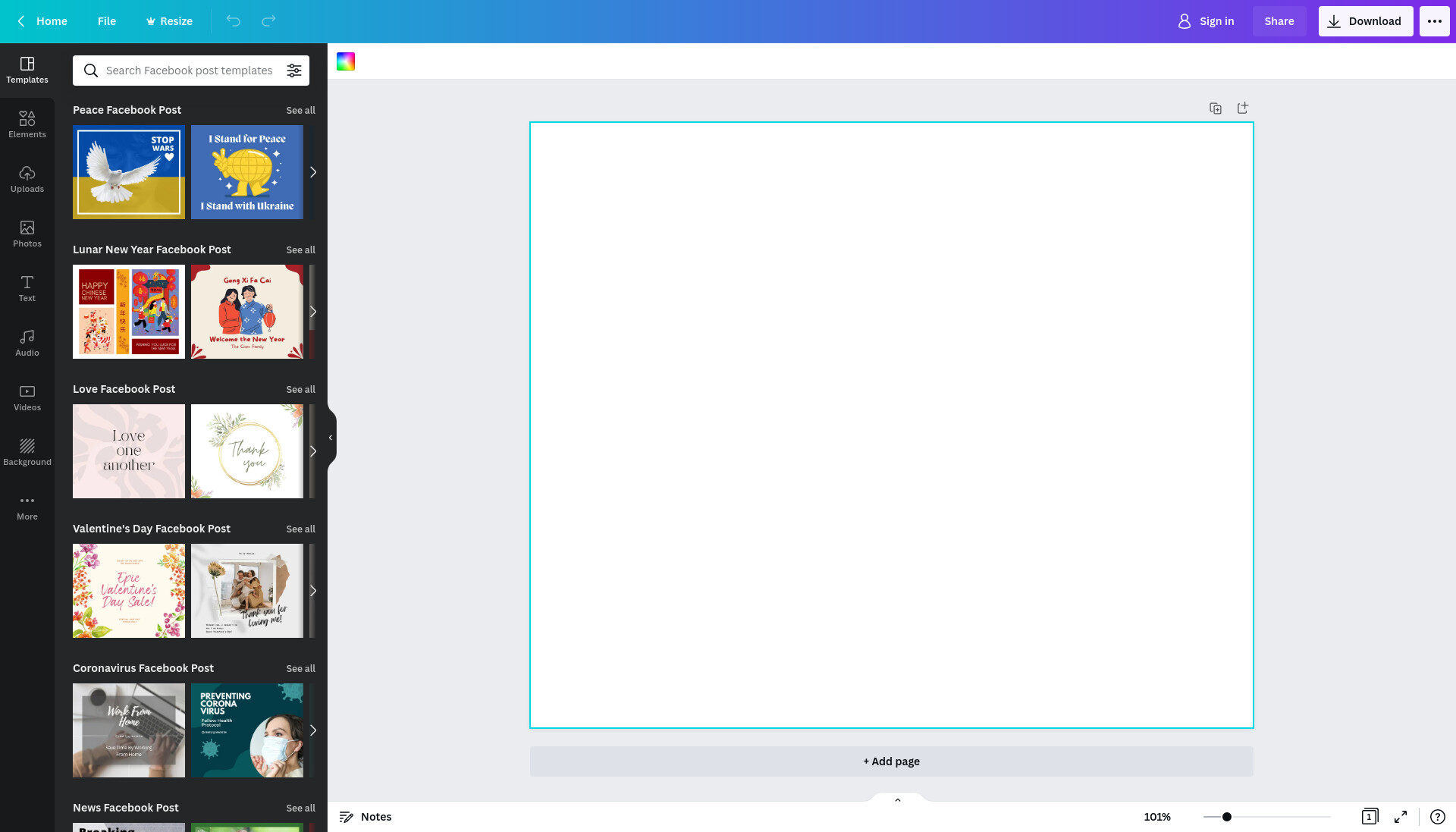Select the Gong Xi Fa Cai template

click(x=247, y=312)
